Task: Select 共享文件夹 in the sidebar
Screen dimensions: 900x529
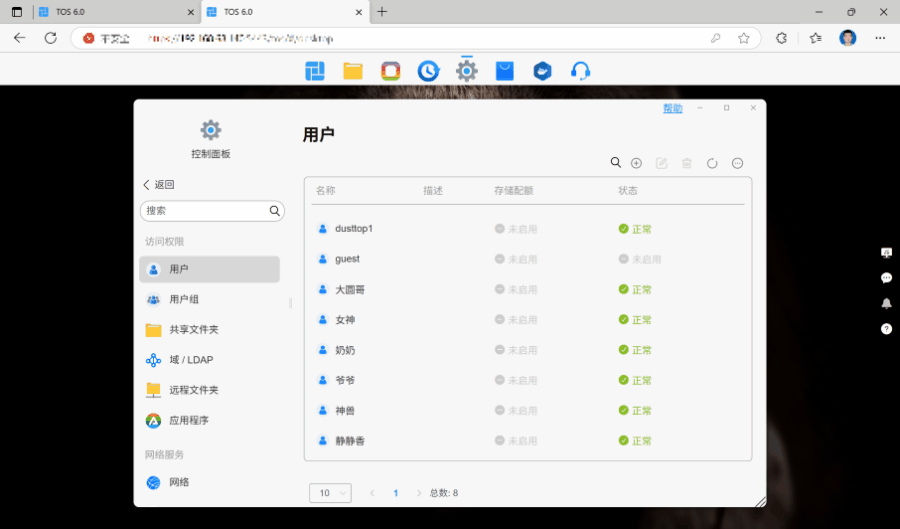Action: (193, 329)
